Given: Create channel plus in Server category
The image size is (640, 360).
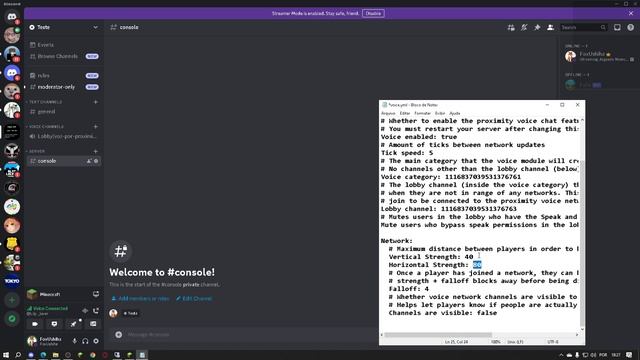Looking at the screenshot, I should (x=96, y=151).
